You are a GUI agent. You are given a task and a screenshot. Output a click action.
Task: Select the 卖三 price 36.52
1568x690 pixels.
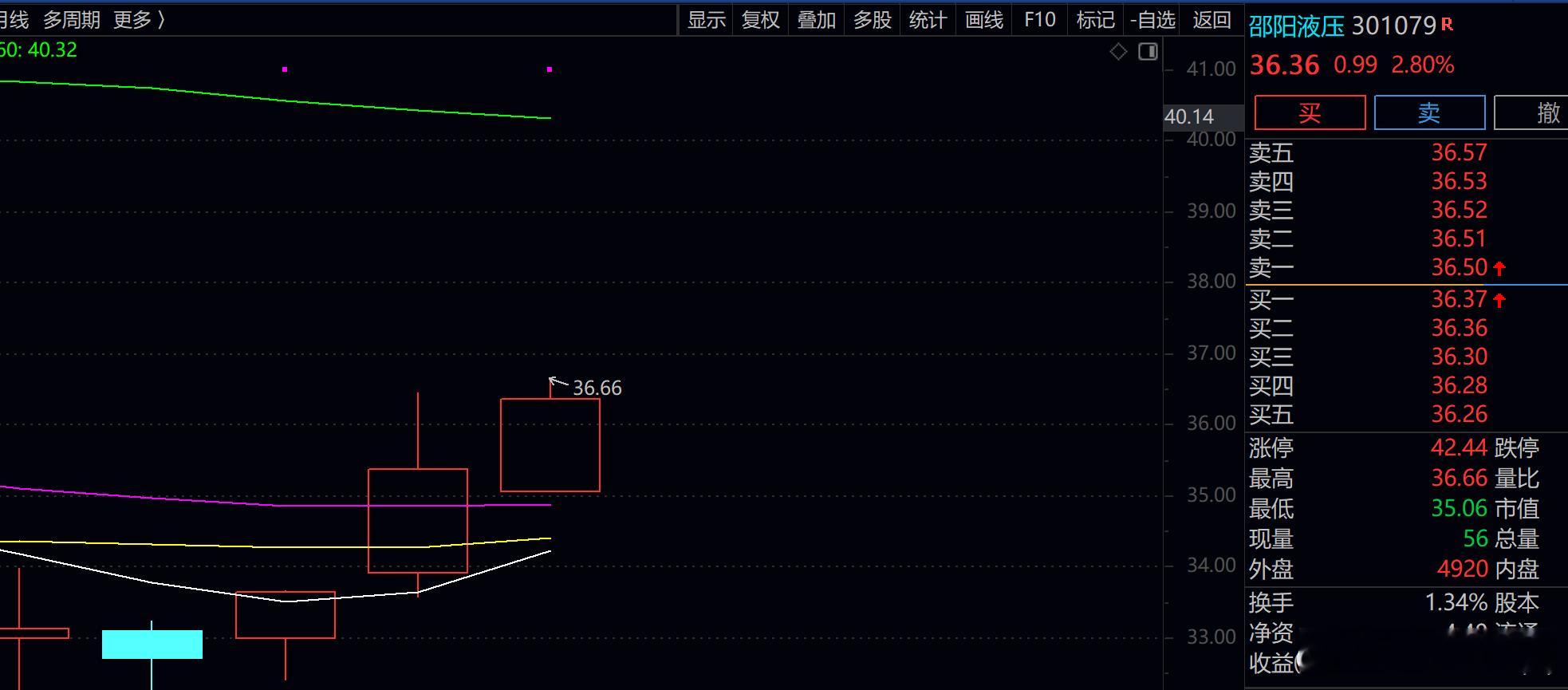point(1459,210)
